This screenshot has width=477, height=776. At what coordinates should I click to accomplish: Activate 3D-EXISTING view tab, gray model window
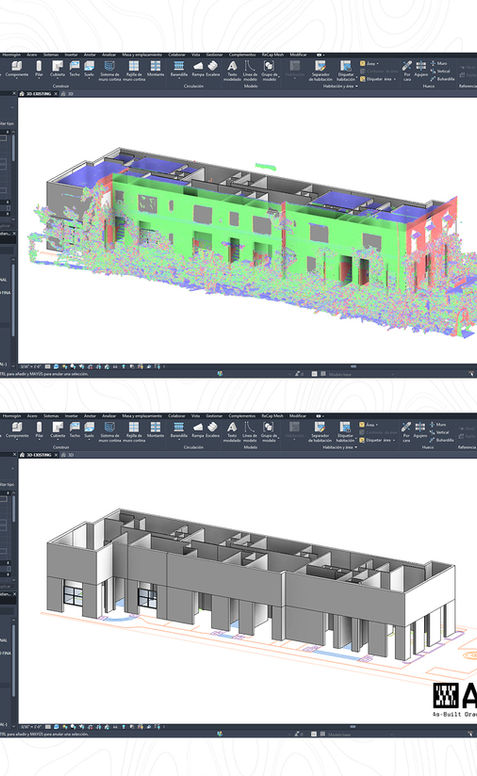pos(38,455)
